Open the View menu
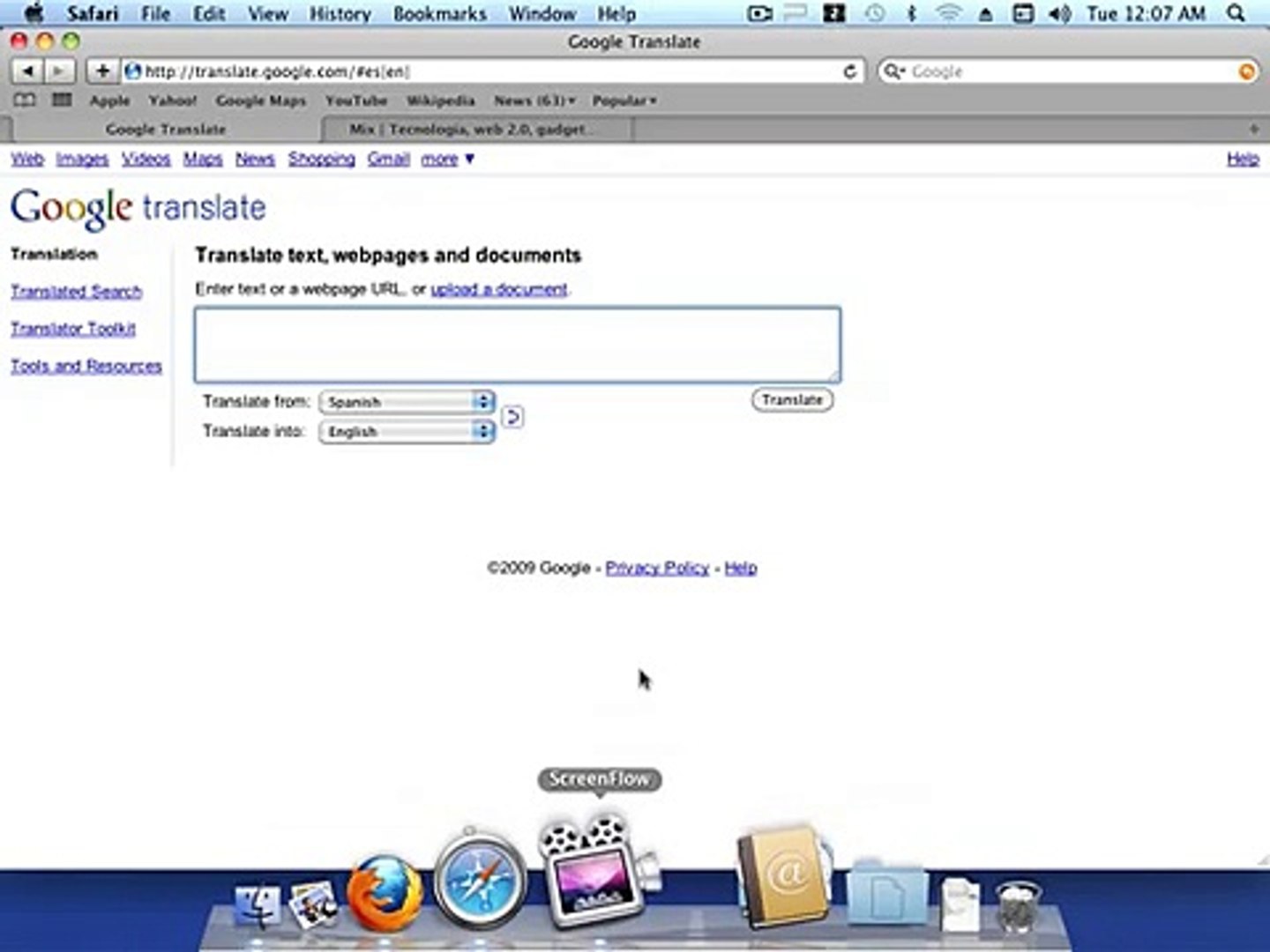1270x952 pixels. [x=268, y=13]
